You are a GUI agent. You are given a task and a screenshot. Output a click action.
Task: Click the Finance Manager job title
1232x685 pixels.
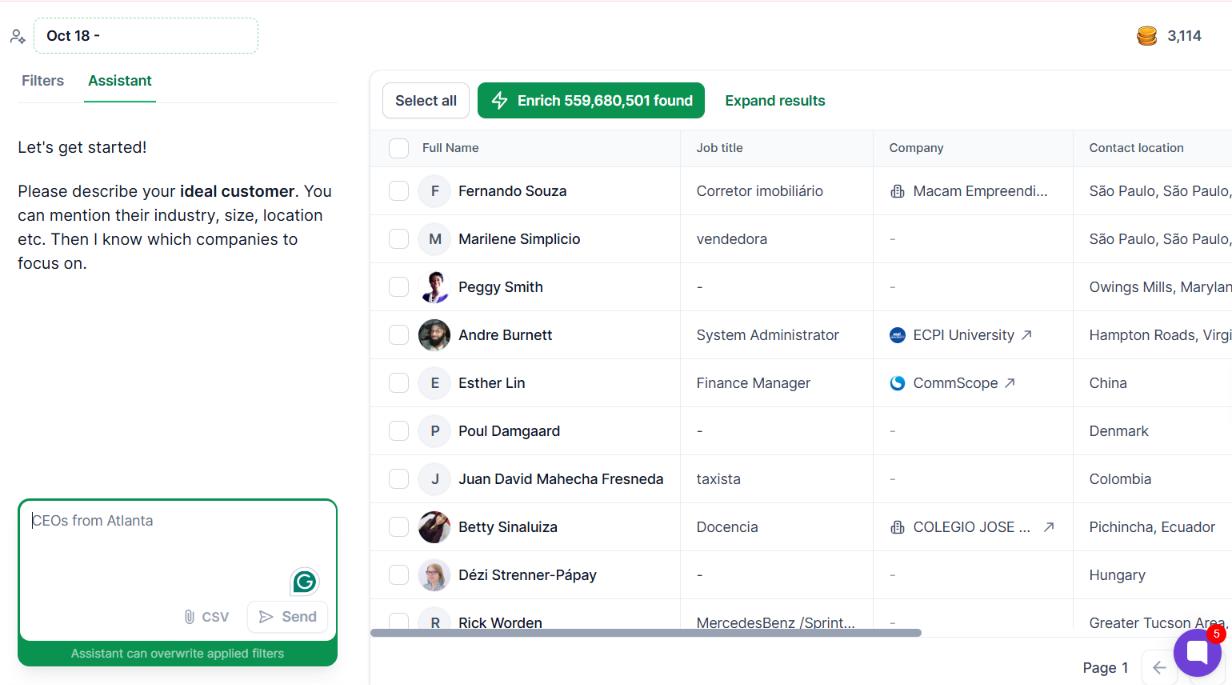(x=753, y=383)
